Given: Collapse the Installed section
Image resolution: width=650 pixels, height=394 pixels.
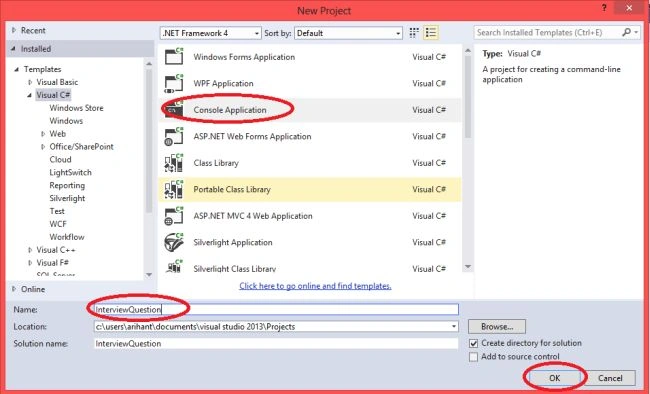Looking at the screenshot, I should tap(13, 49).
